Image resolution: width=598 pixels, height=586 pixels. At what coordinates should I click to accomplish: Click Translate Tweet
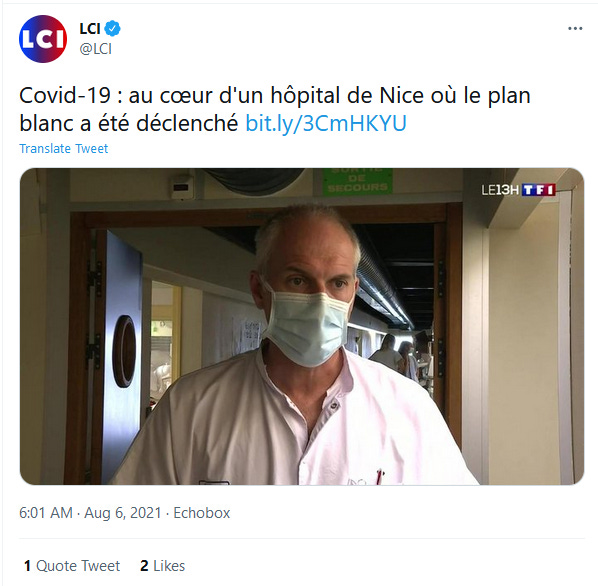tap(64, 148)
